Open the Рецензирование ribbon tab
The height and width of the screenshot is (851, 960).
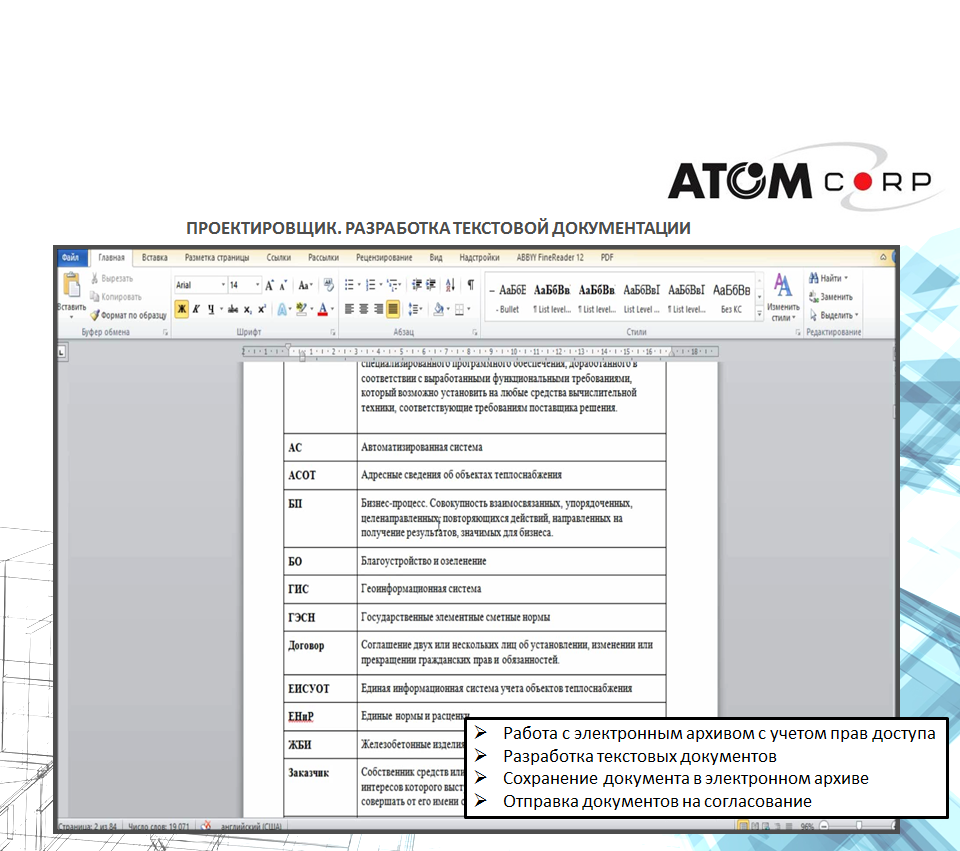(x=384, y=258)
